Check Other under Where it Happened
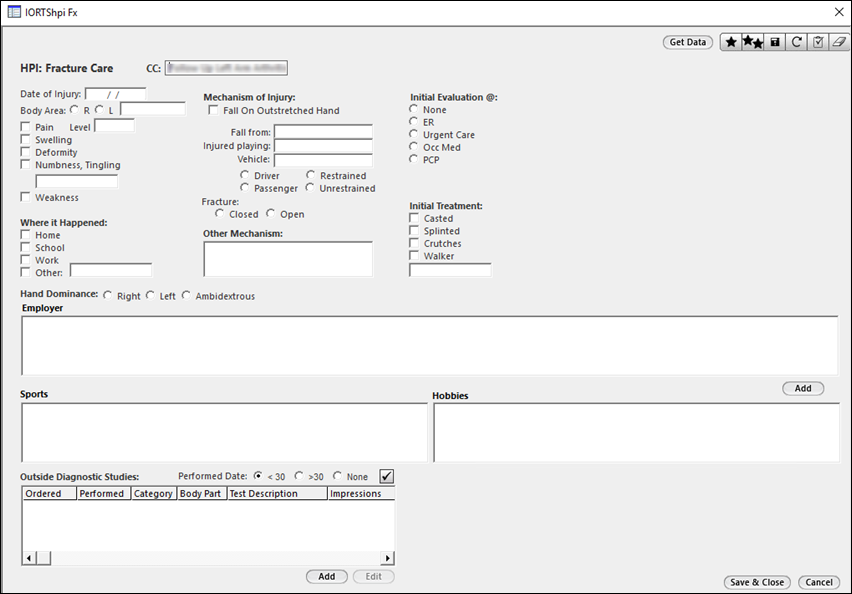Viewport: 852px width, 594px height. click(x=26, y=272)
